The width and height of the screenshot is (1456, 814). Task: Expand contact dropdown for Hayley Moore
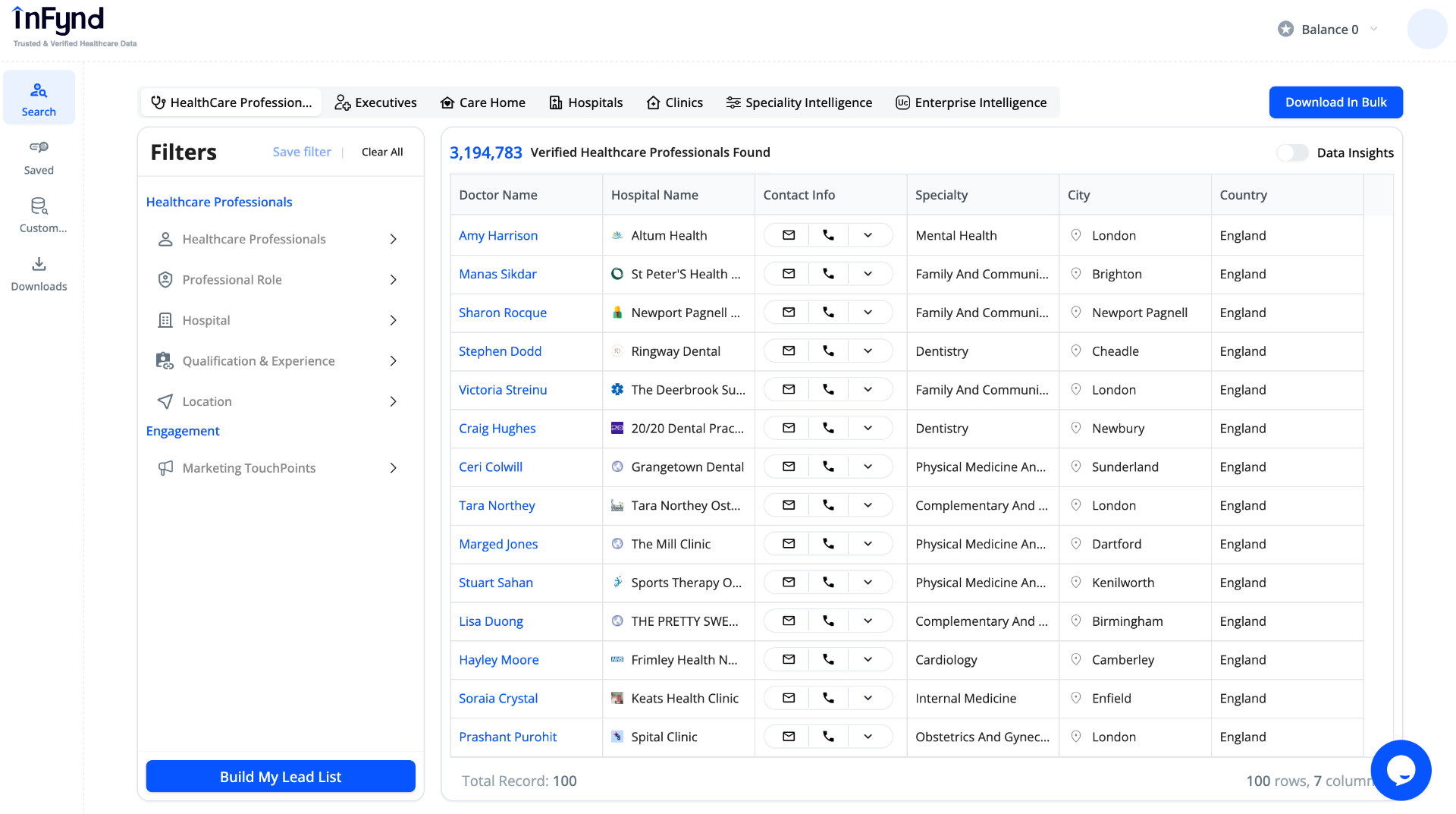[868, 660]
